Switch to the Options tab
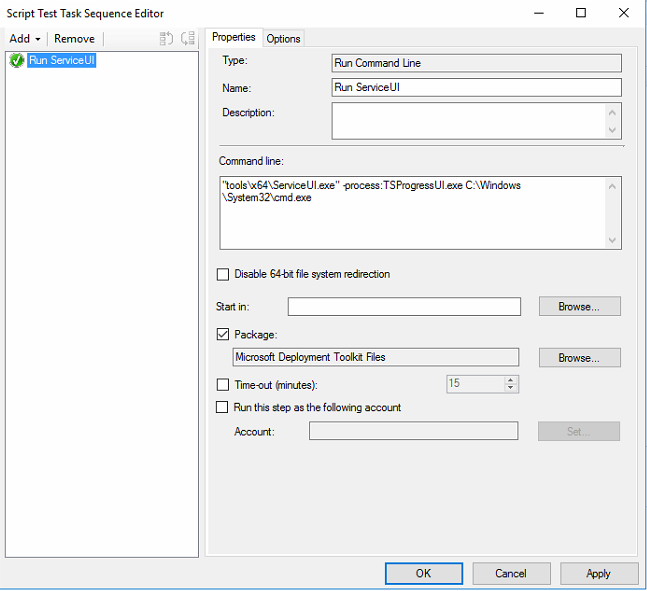The width and height of the screenshot is (647, 591). click(283, 38)
